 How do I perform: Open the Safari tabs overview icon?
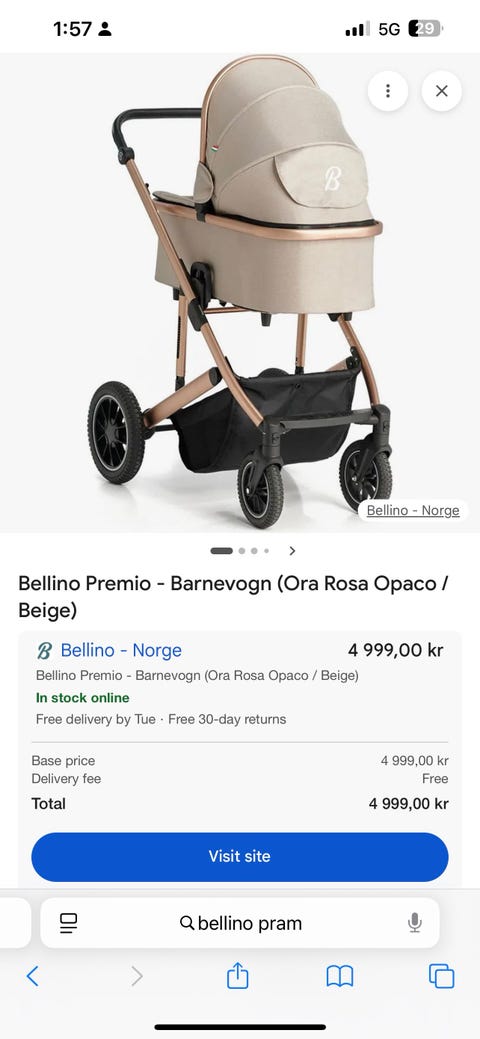pyautogui.click(x=442, y=976)
